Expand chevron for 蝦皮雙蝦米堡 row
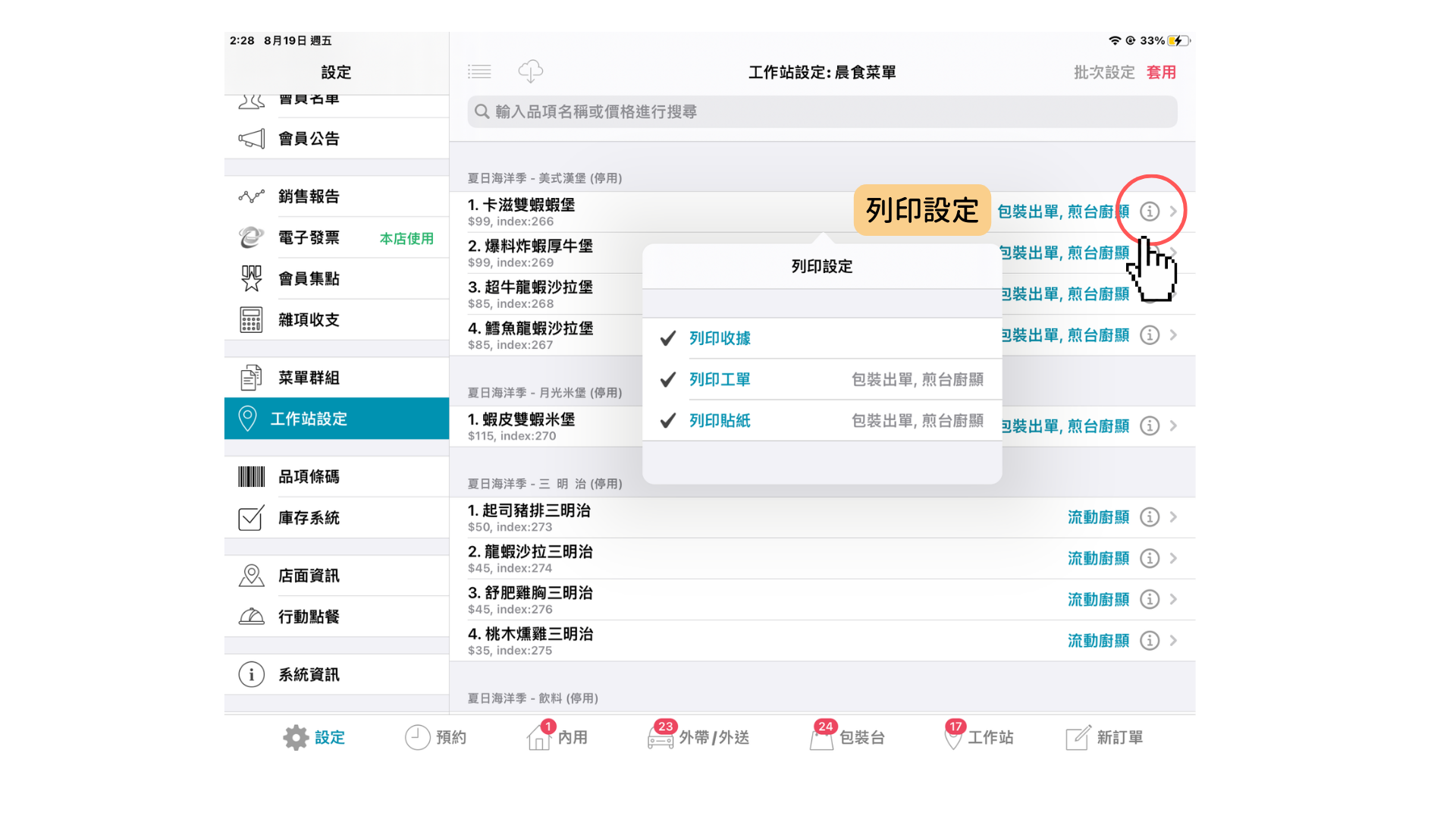This screenshot has width=1456, height=819. tap(1173, 426)
